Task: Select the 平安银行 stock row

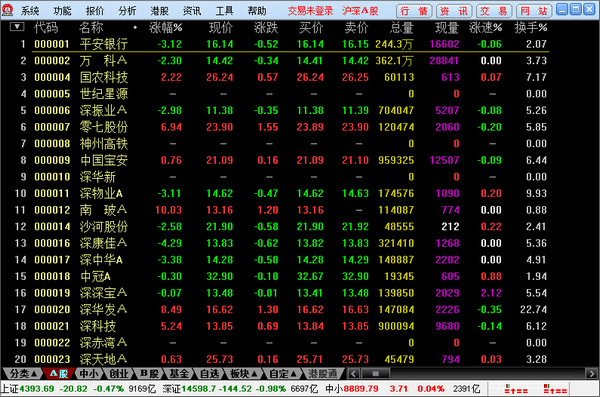Action: [x=275, y=44]
